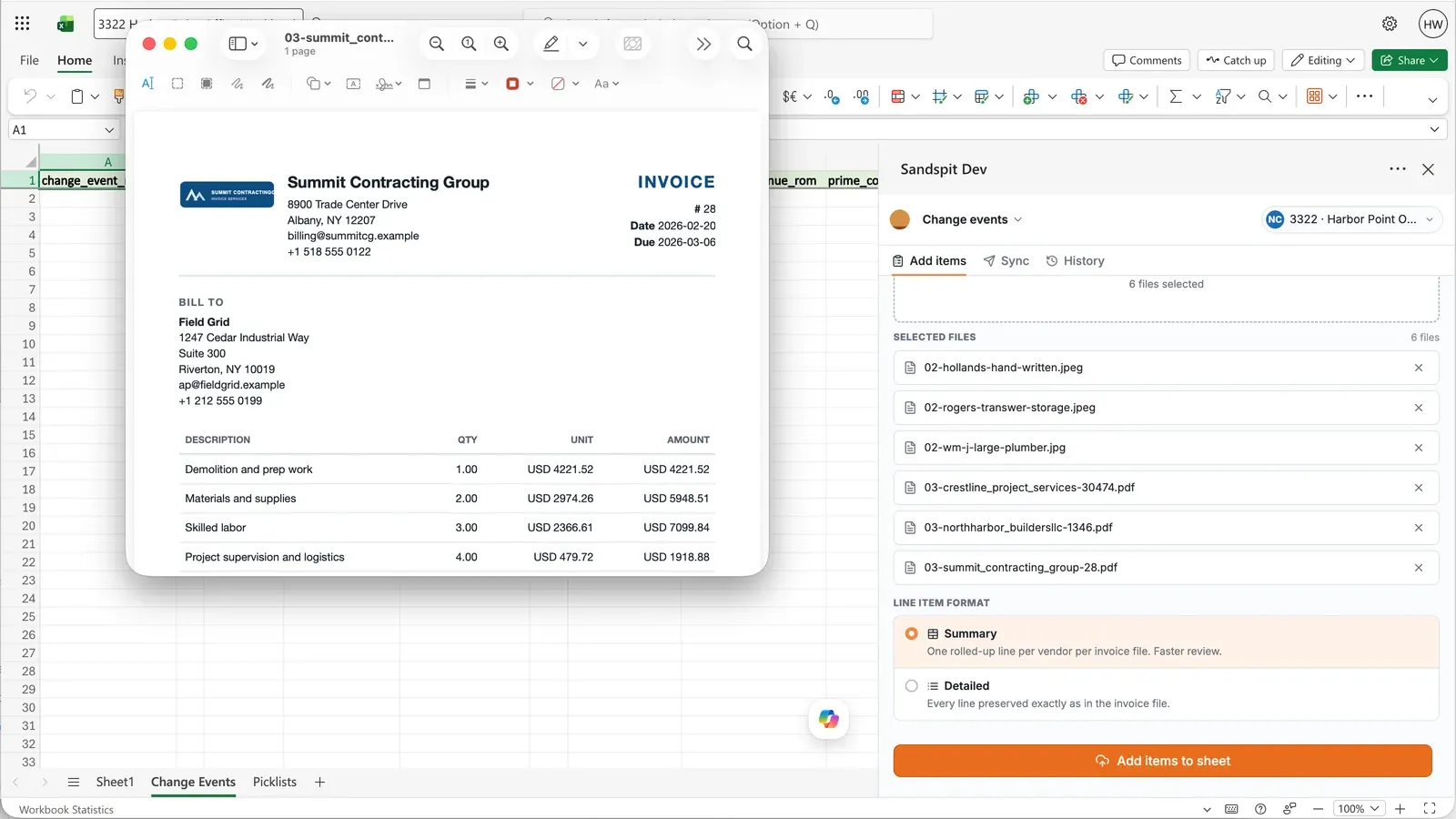This screenshot has height=819, width=1456.
Task: Switch to Sync tab
Action: pyautogui.click(x=1006, y=261)
